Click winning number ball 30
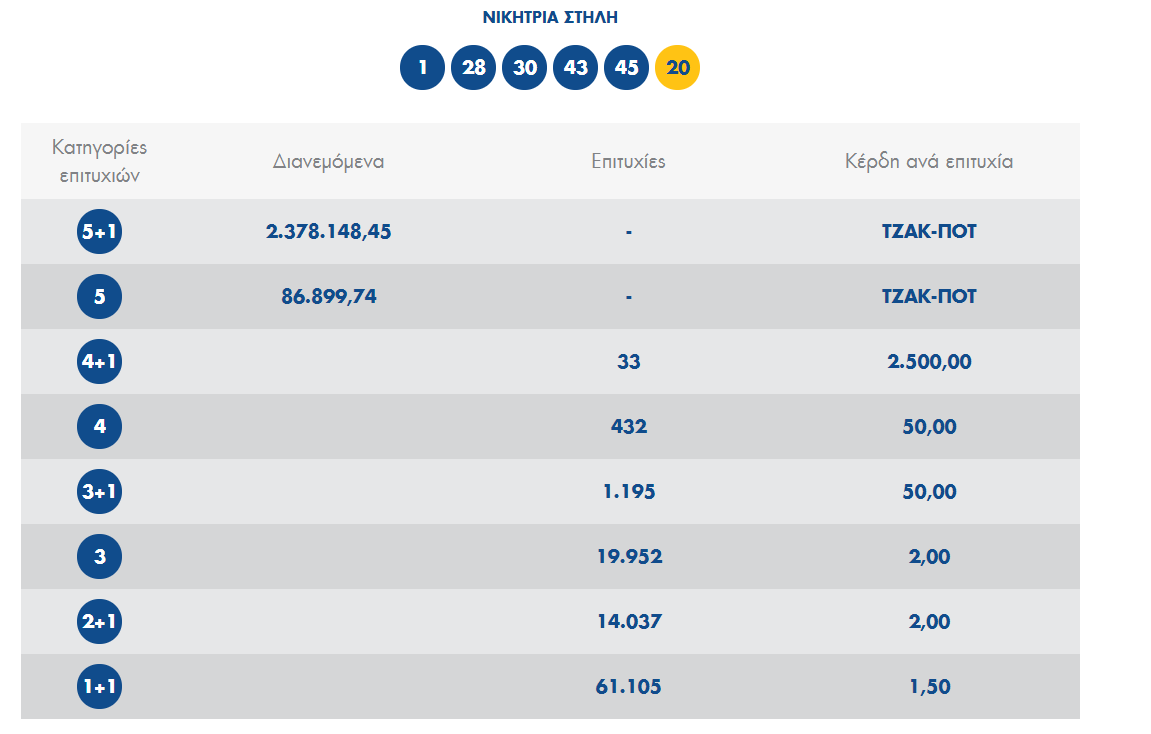The height and width of the screenshot is (734, 1151). (x=524, y=68)
